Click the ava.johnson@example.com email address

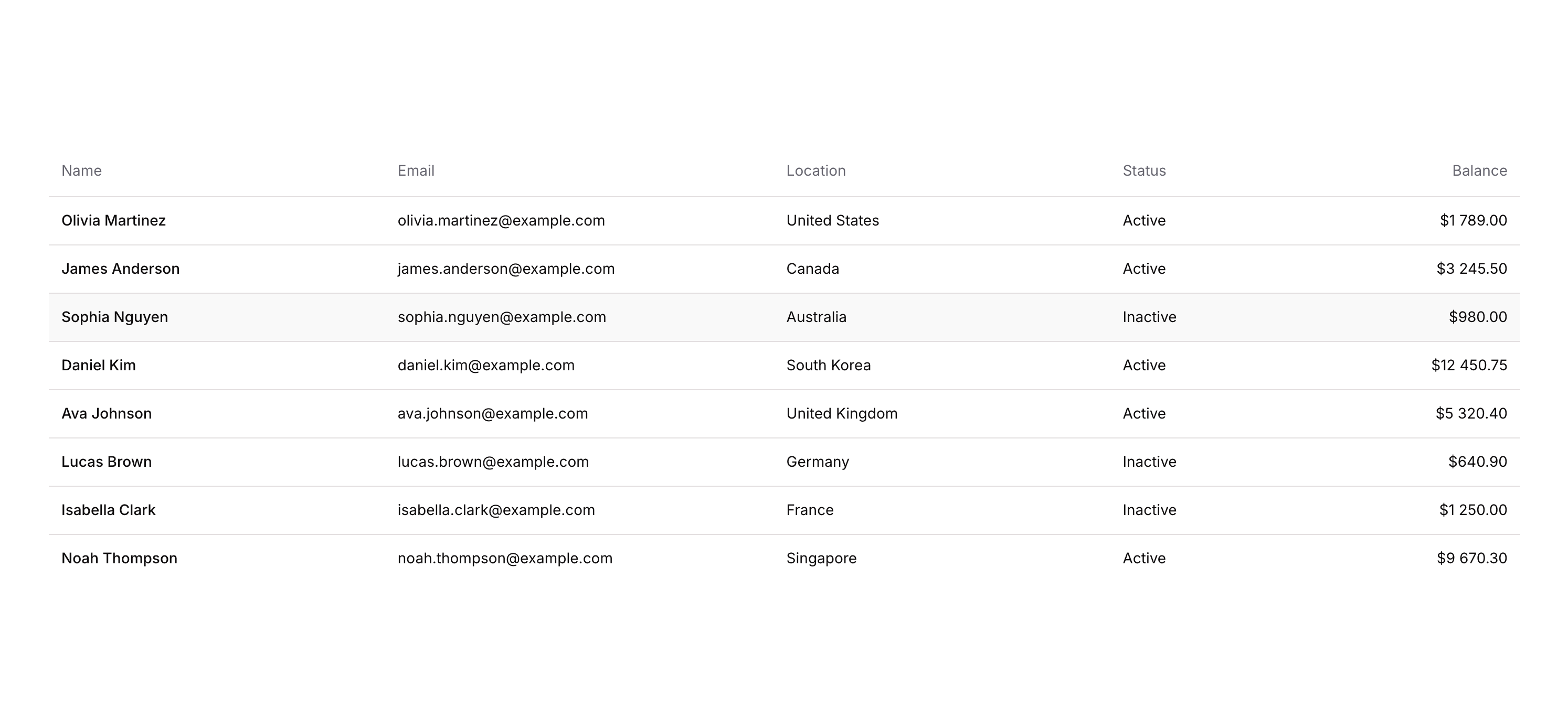tap(492, 414)
